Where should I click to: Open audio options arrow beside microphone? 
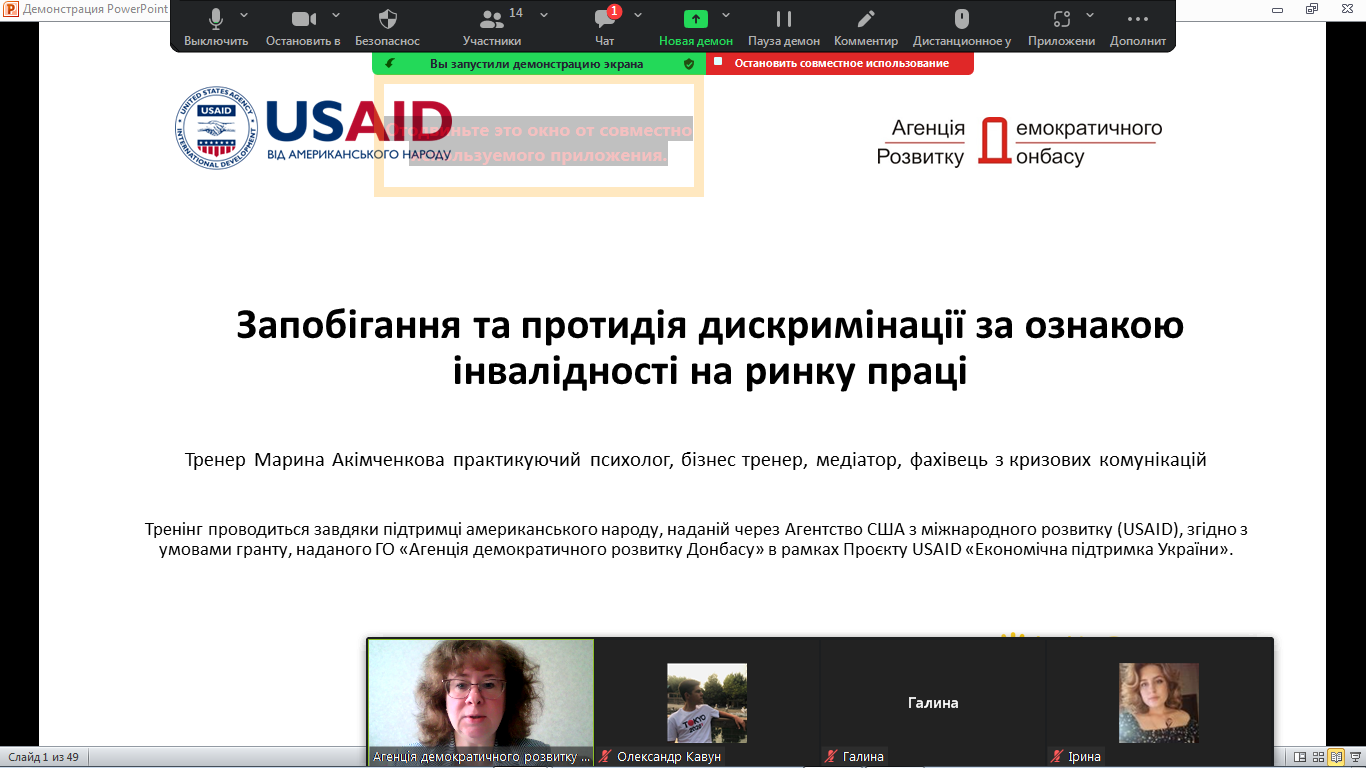tap(245, 15)
